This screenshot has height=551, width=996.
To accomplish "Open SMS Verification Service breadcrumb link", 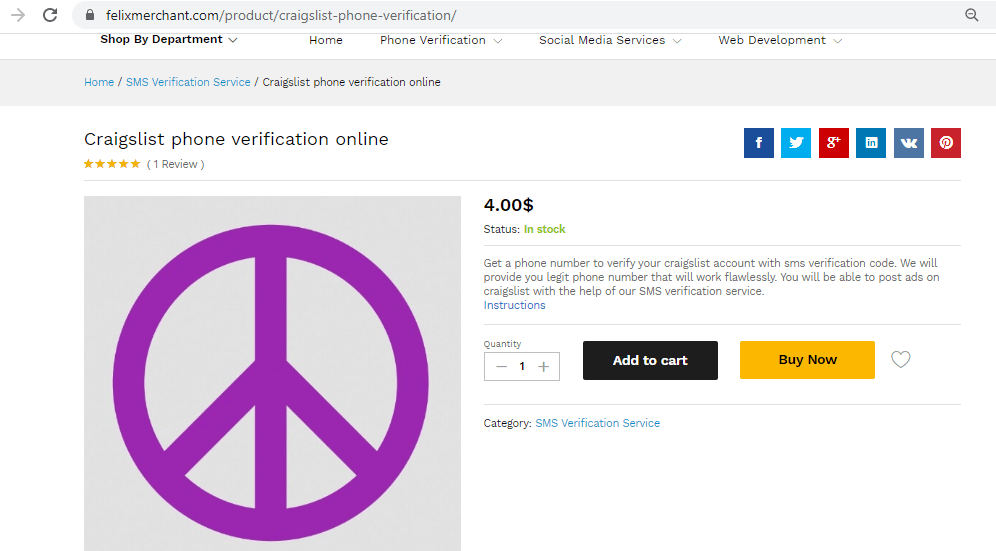I will [188, 82].
